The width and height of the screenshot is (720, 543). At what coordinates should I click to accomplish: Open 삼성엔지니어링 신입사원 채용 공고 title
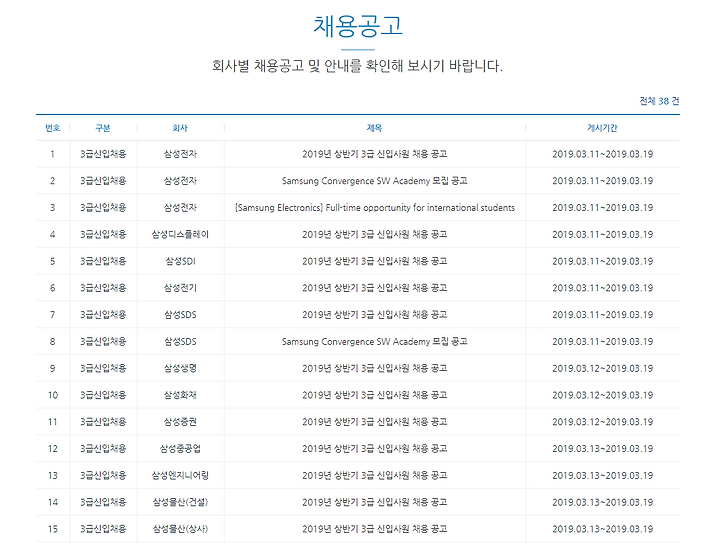(374, 476)
